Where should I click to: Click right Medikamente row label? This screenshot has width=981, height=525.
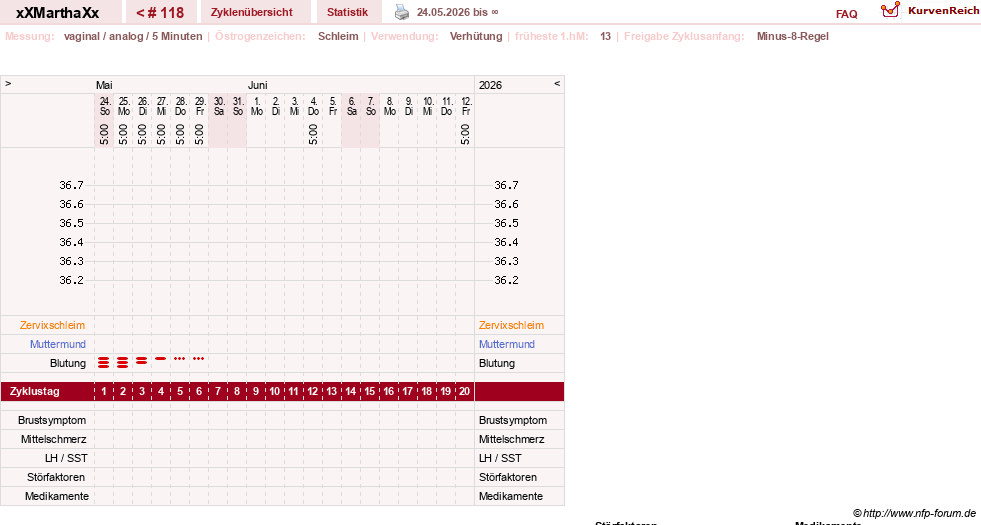[511, 496]
